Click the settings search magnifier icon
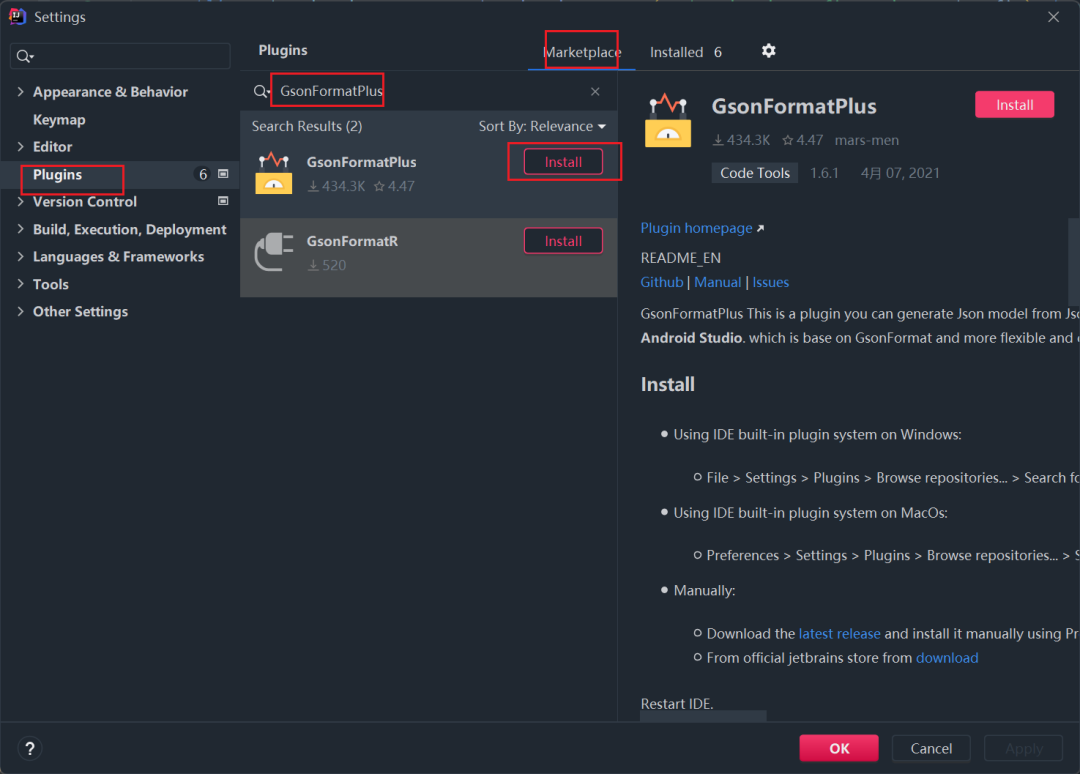This screenshot has width=1080, height=774. pos(25,56)
